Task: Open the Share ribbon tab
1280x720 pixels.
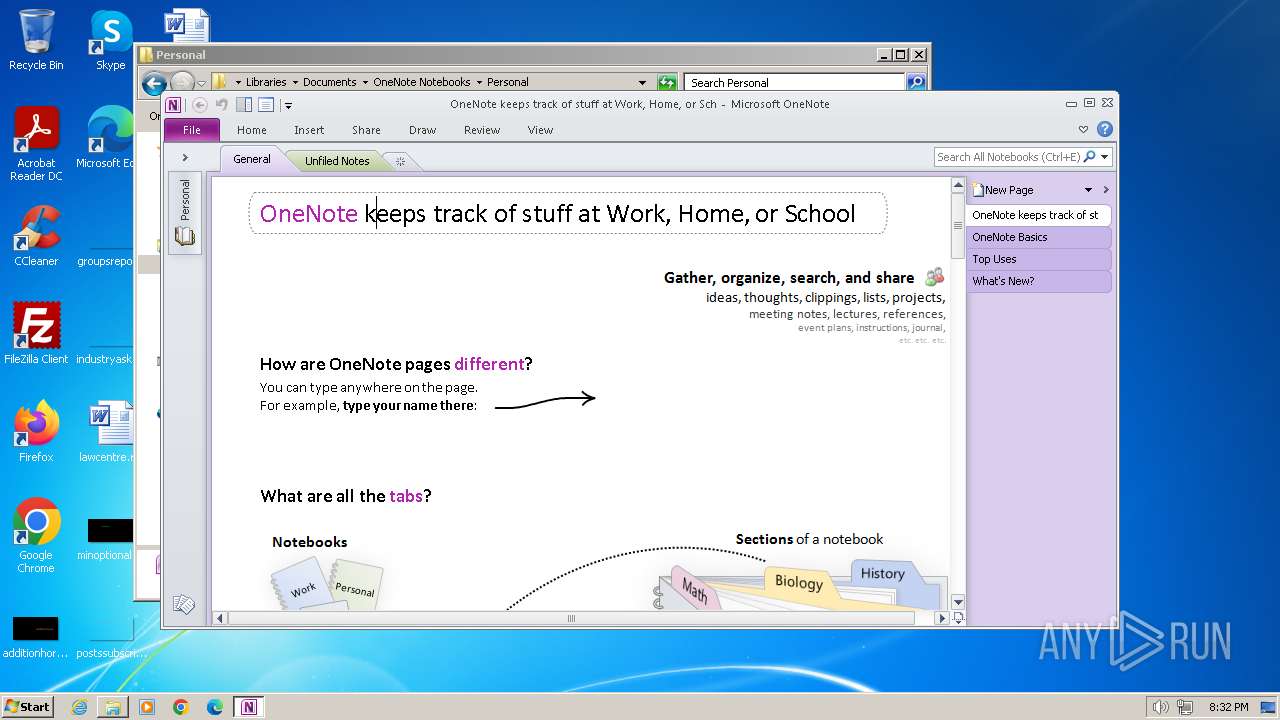Action: 366,130
